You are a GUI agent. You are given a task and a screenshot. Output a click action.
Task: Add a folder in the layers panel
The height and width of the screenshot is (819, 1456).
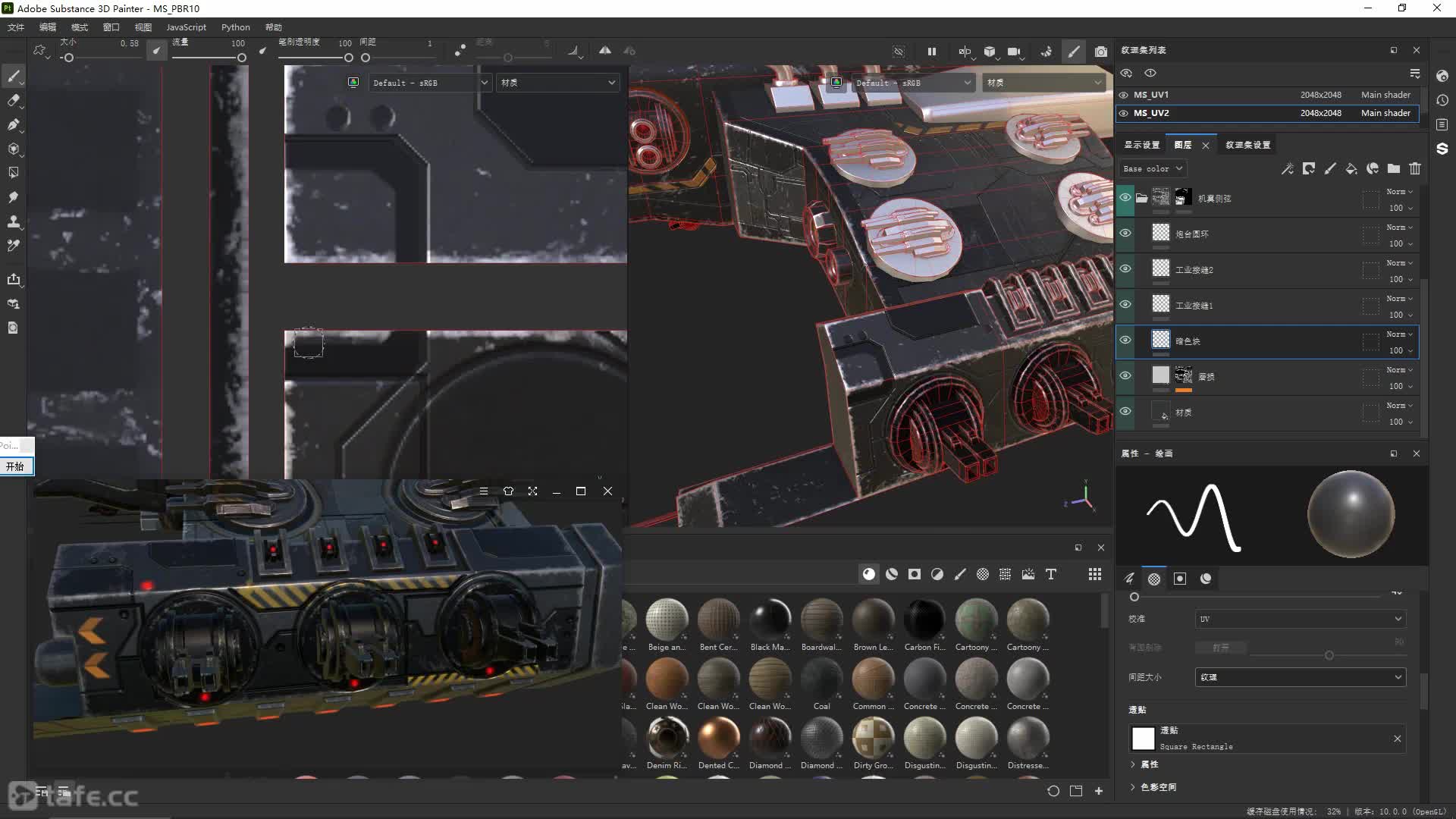click(x=1394, y=168)
